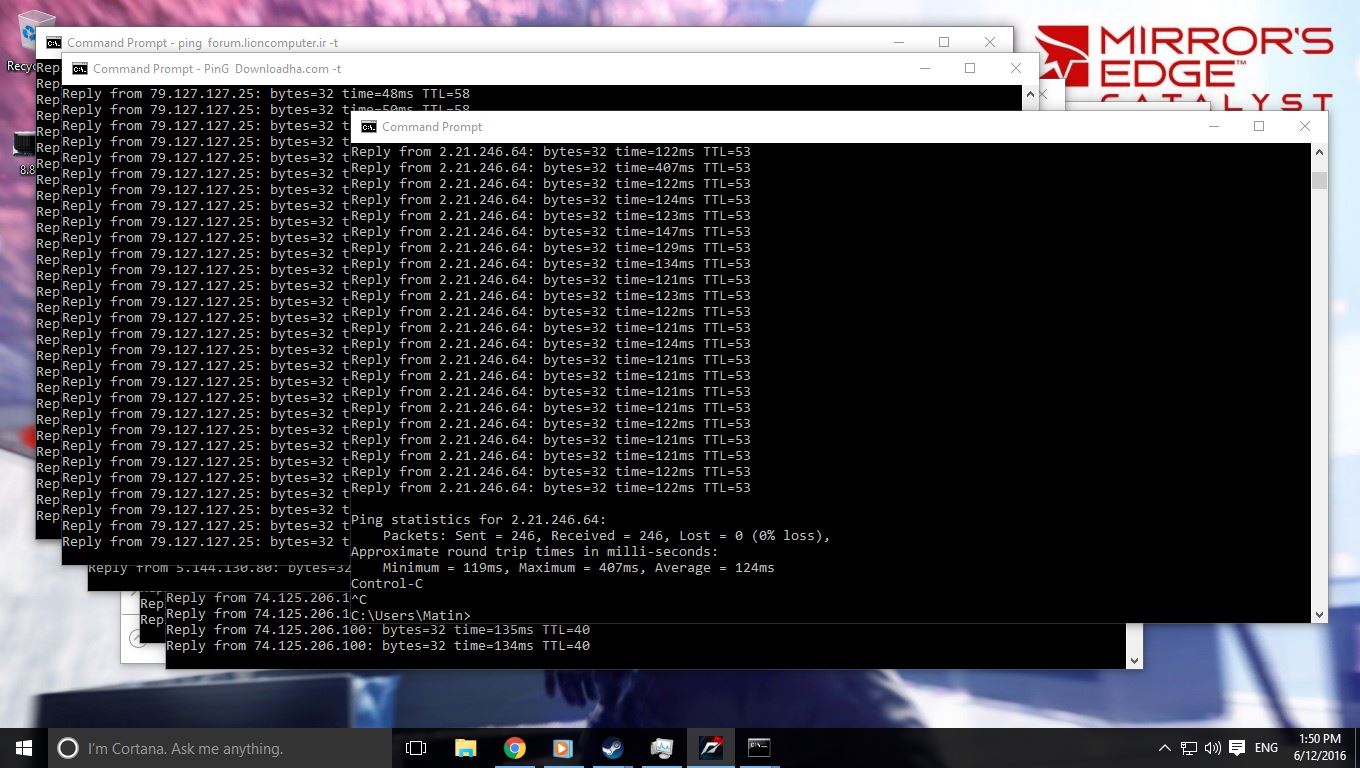Click the front window scrollbar thumb

point(1319,180)
